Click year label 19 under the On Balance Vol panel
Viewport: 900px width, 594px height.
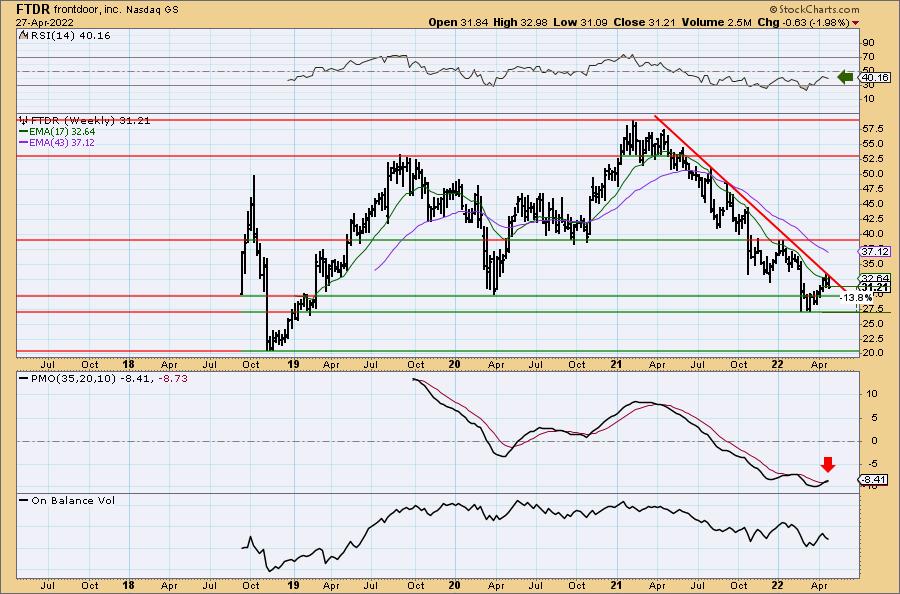click(293, 585)
